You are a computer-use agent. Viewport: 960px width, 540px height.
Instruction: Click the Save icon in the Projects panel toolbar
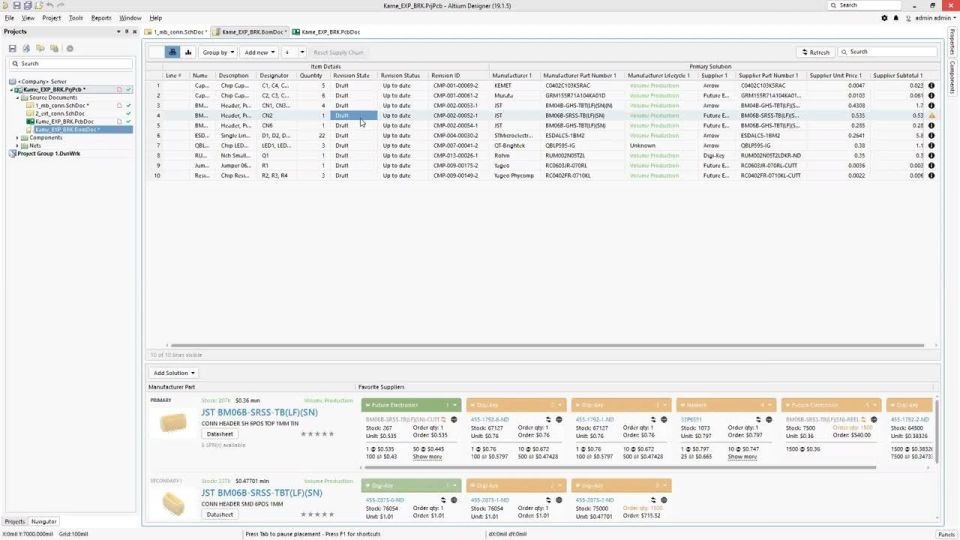pos(12,48)
